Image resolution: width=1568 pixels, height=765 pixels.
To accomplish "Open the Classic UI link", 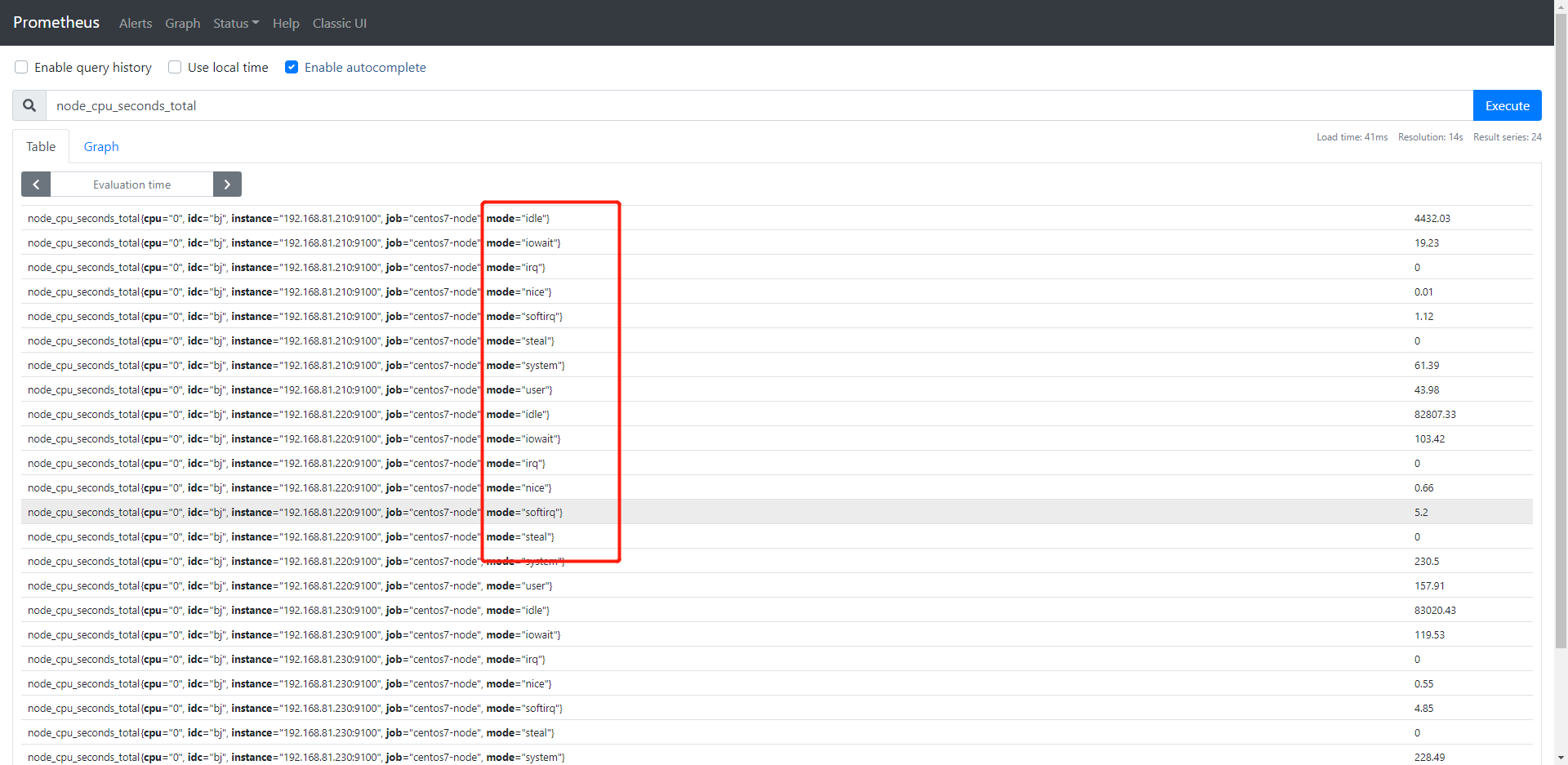I will (339, 23).
